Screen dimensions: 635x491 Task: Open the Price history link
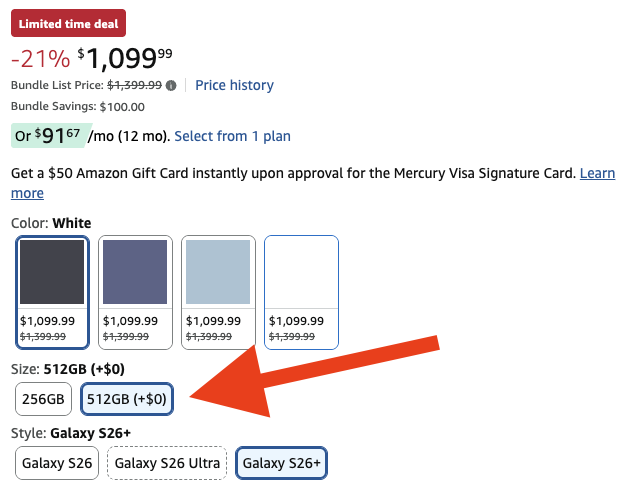pos(234,85)
